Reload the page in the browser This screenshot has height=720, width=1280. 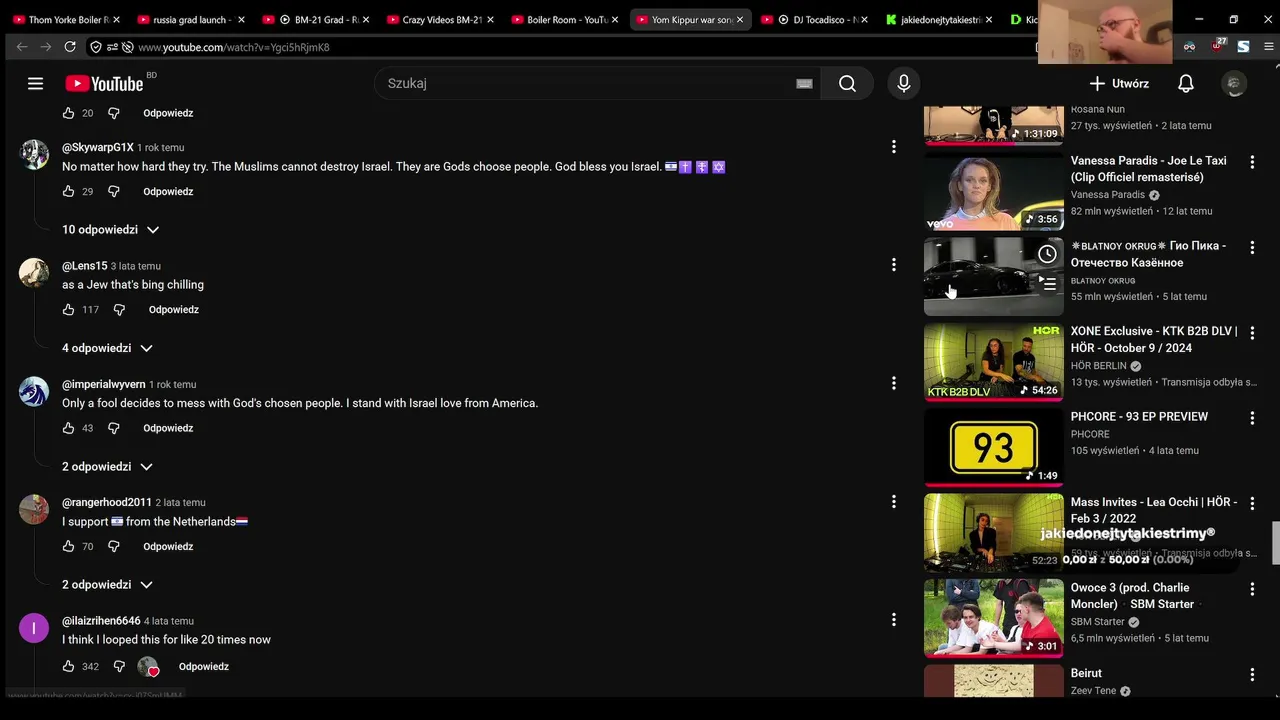[70, 47]
